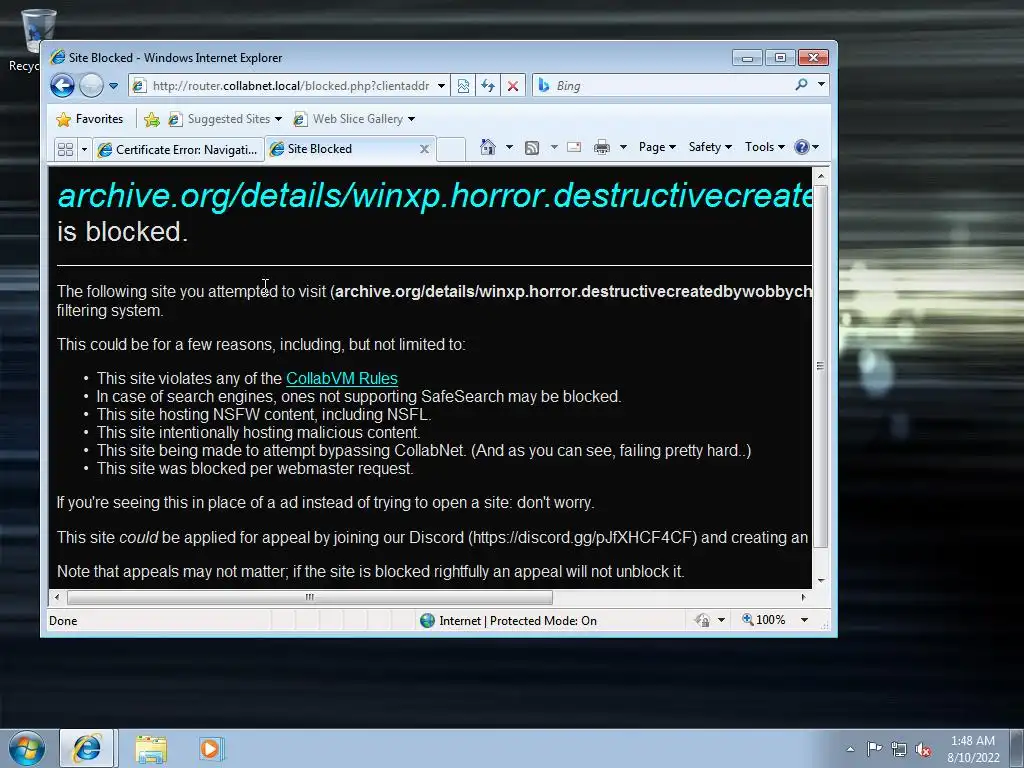Open Windows Explorer from the taskbar

151,748
